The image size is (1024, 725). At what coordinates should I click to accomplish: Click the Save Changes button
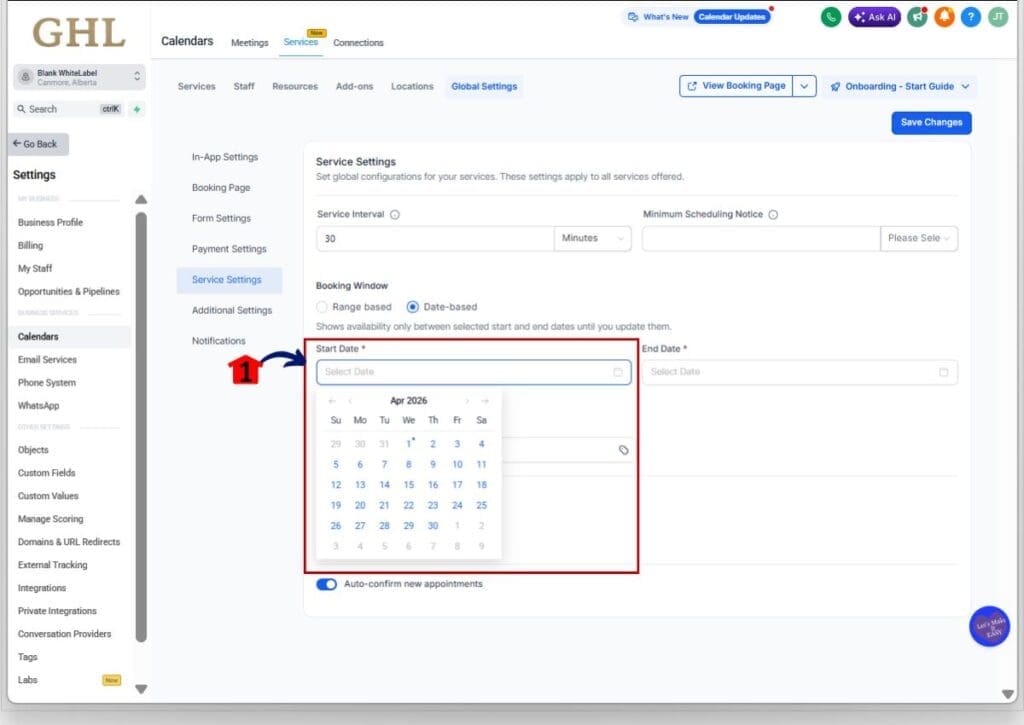[931, 123]
